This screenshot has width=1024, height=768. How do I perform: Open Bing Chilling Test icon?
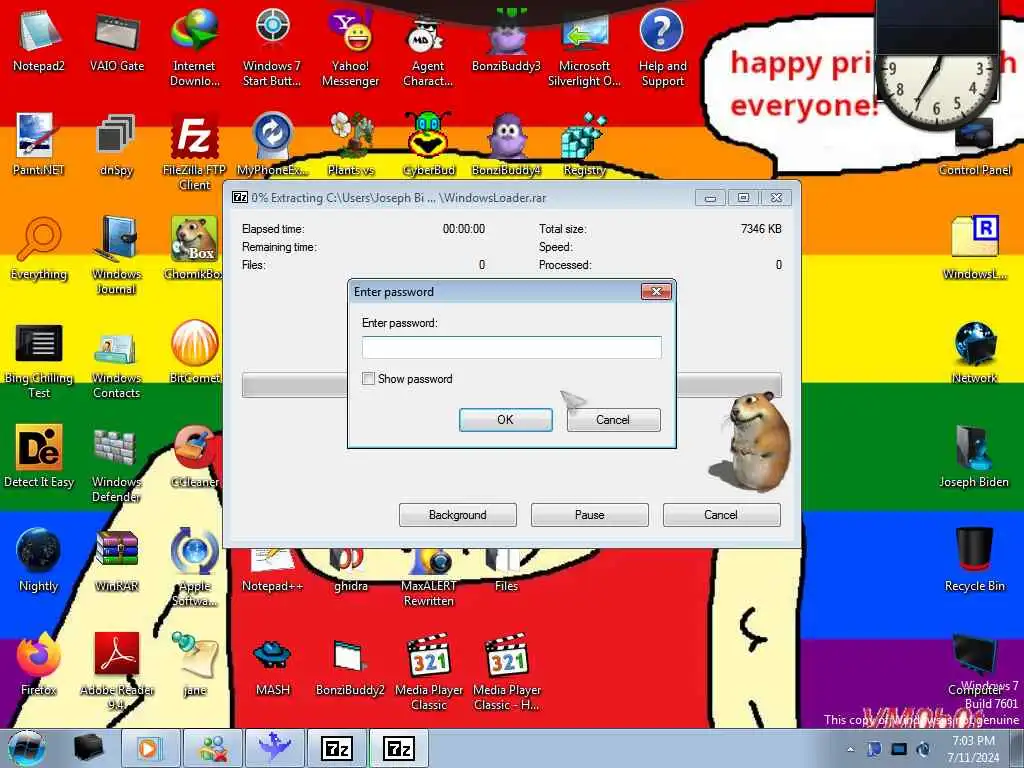pyautogui.click(x=39, y=360)
